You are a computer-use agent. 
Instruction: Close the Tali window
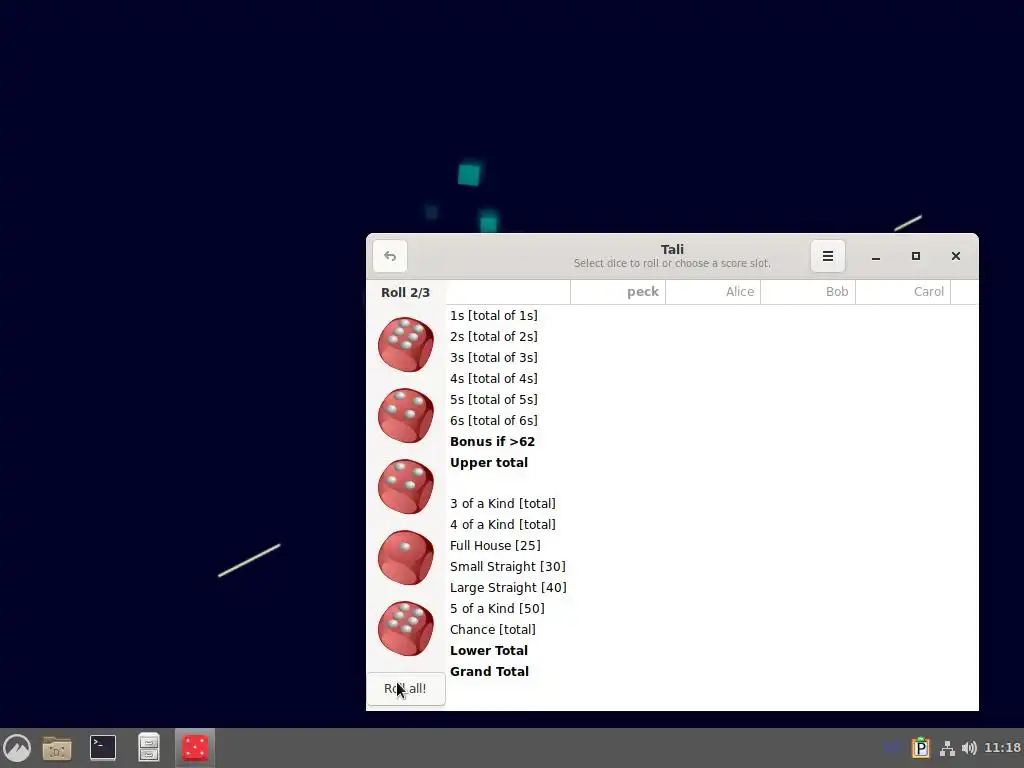point(955,256)
